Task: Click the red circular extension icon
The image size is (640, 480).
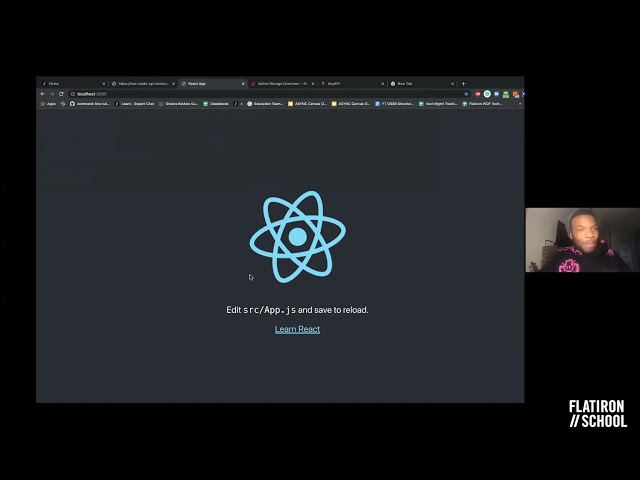Action: click(x=478, y=94)
